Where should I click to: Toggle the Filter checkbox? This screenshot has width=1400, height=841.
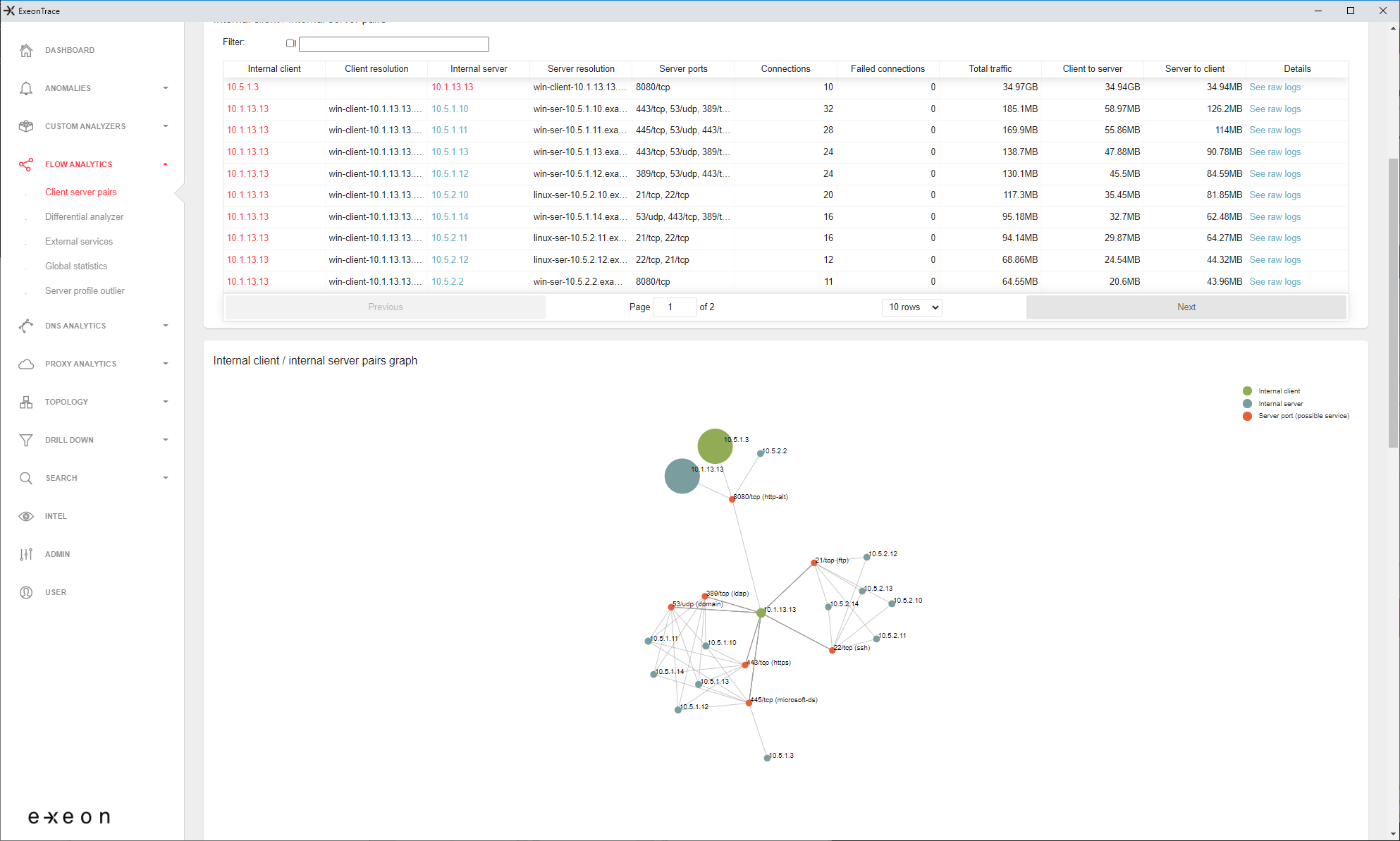(x=290, y=44)
